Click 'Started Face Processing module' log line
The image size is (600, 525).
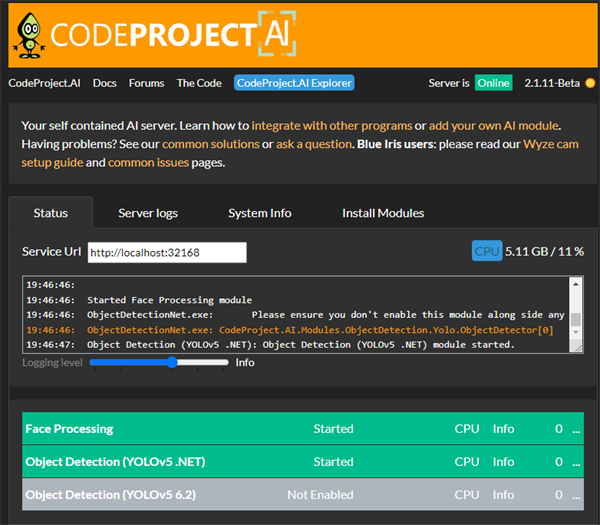tap(170, 300)
